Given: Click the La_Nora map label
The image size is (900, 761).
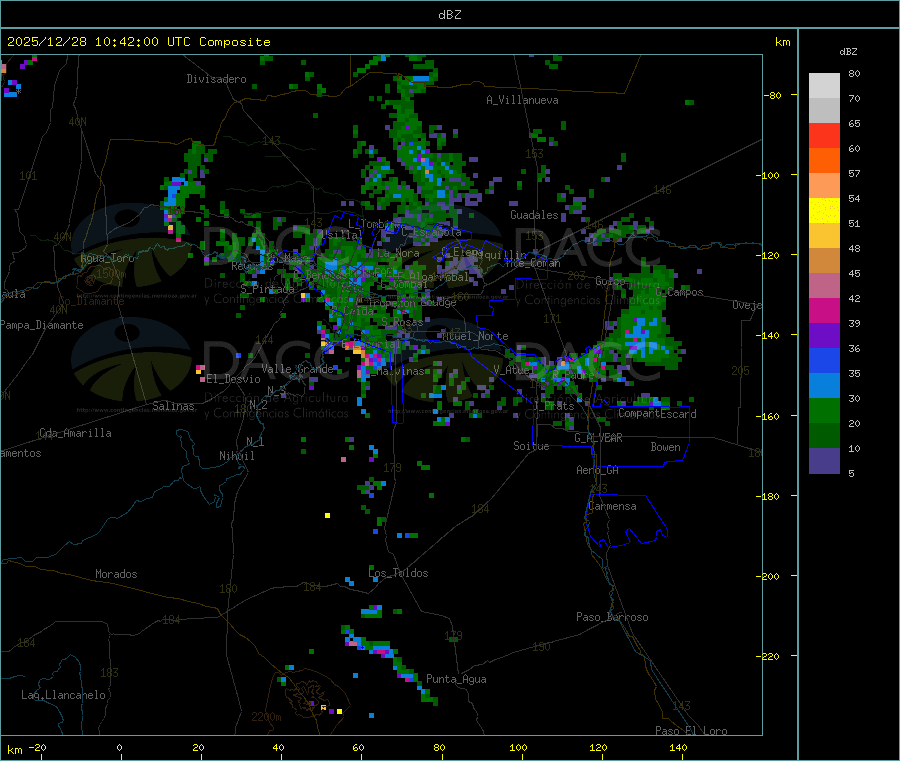Looking at the screenshot, I should pos(398,253).
